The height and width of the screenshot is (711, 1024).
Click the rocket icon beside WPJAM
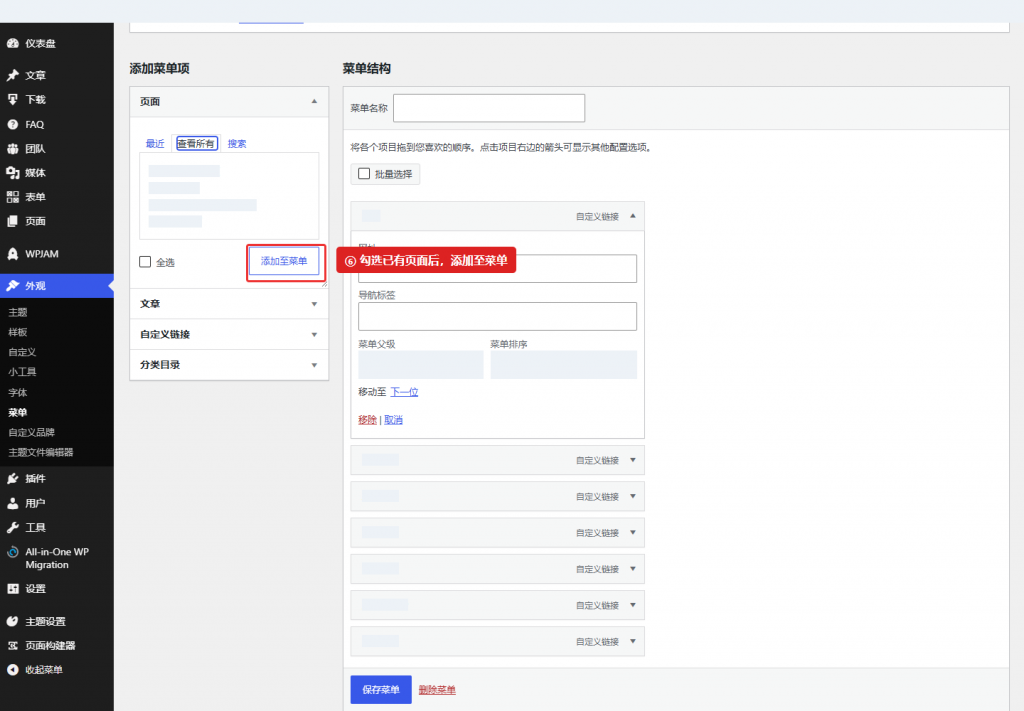point(12,253)
